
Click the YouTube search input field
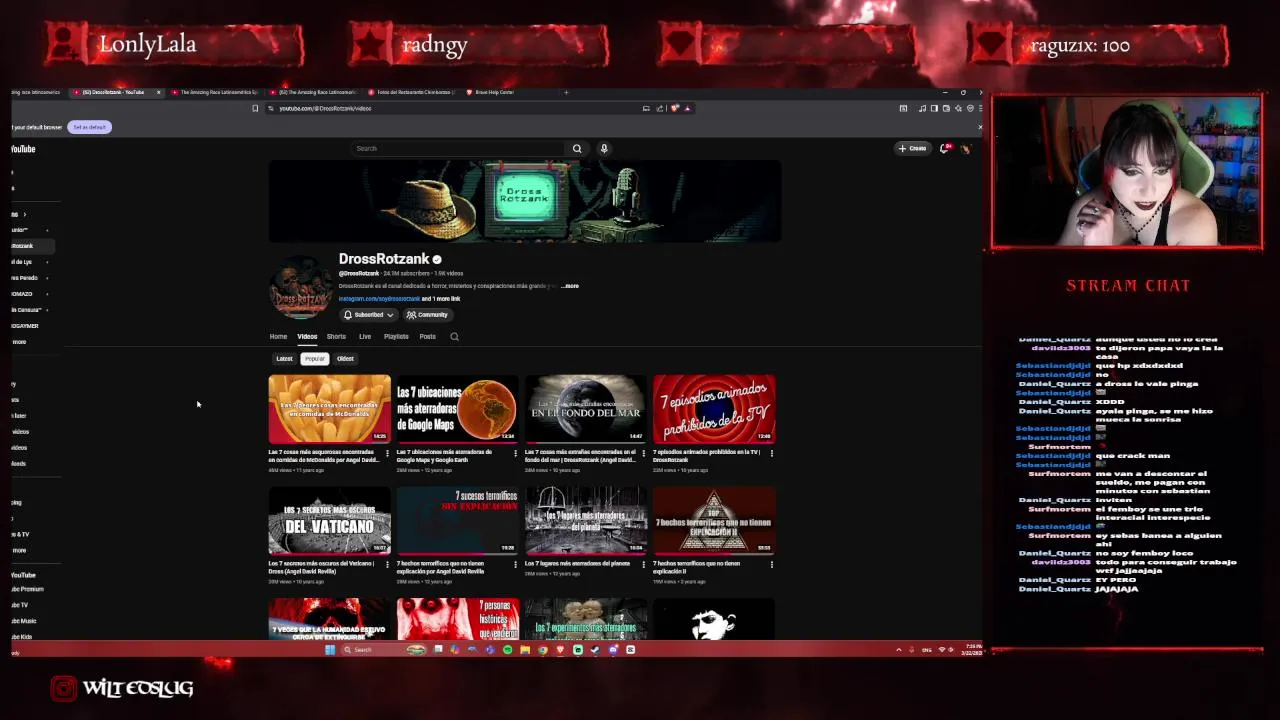(460, 148)
